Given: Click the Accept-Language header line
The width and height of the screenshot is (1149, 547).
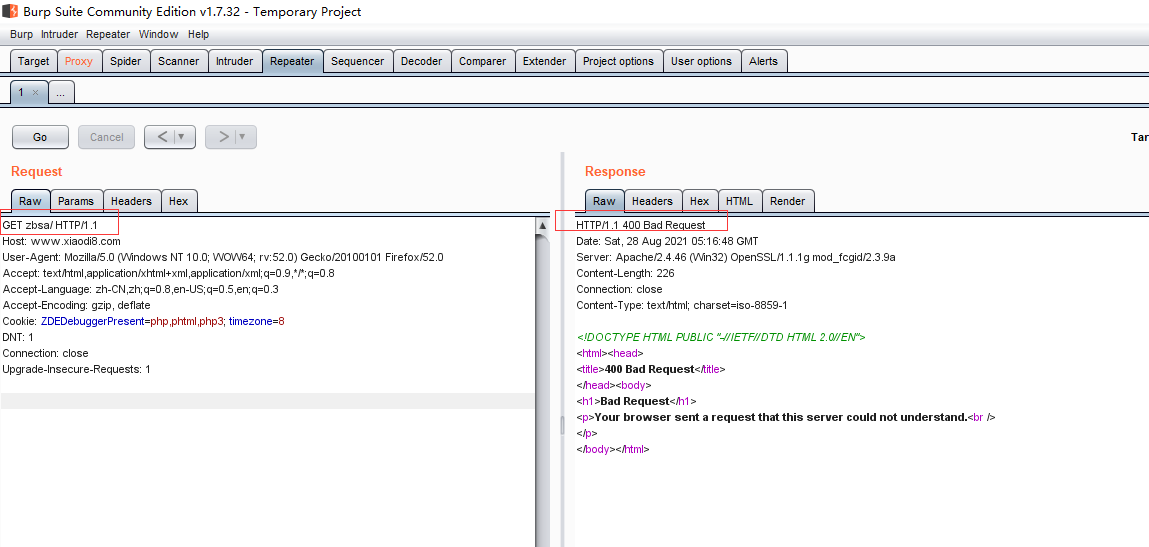Looking at the screenshot, I should click(141, 289).
